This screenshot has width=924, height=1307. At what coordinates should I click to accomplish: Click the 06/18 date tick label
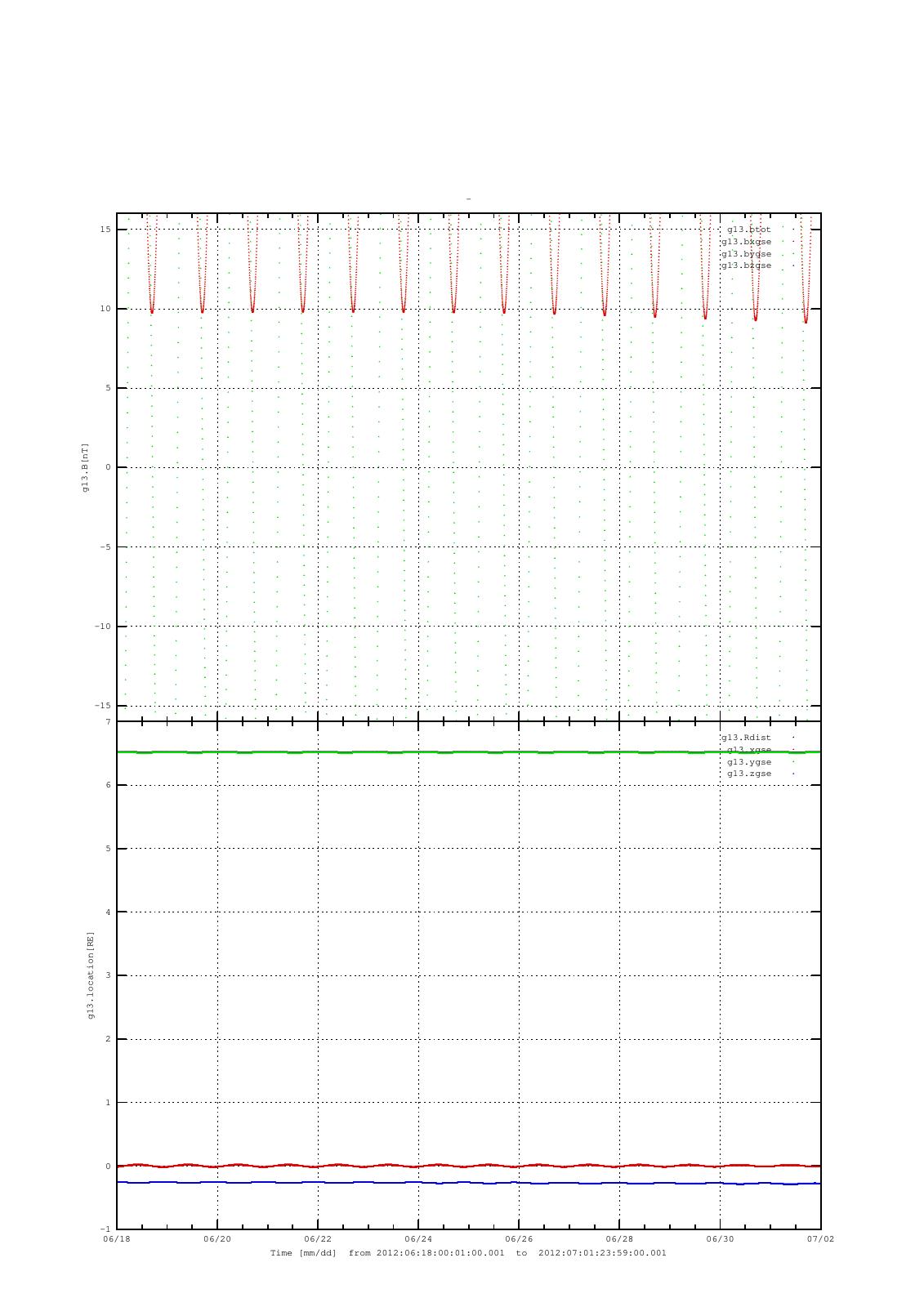pyautogui.click(x=117, y=1238)
